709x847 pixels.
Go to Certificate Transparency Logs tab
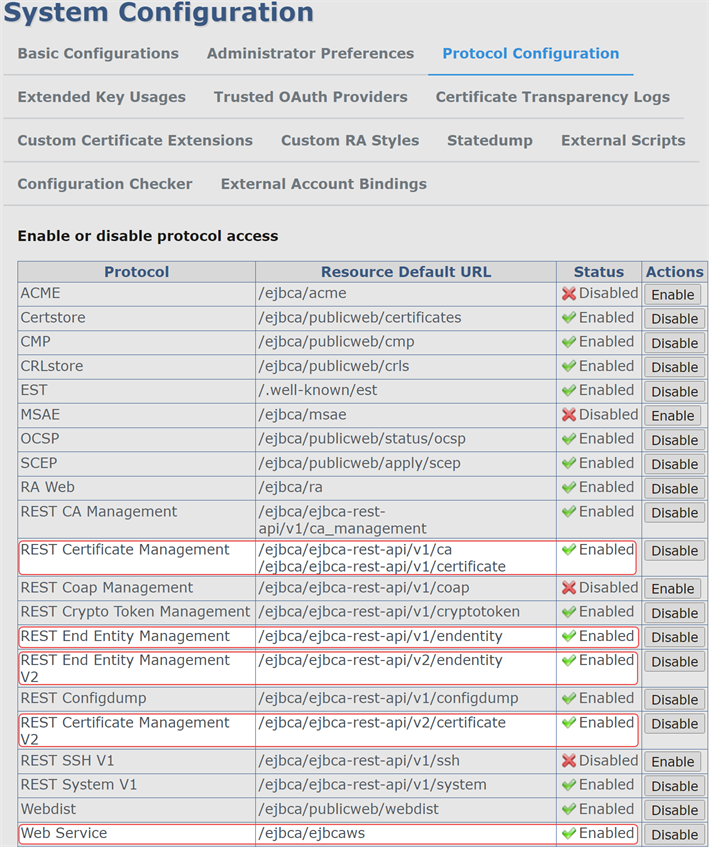pos(552,97)
